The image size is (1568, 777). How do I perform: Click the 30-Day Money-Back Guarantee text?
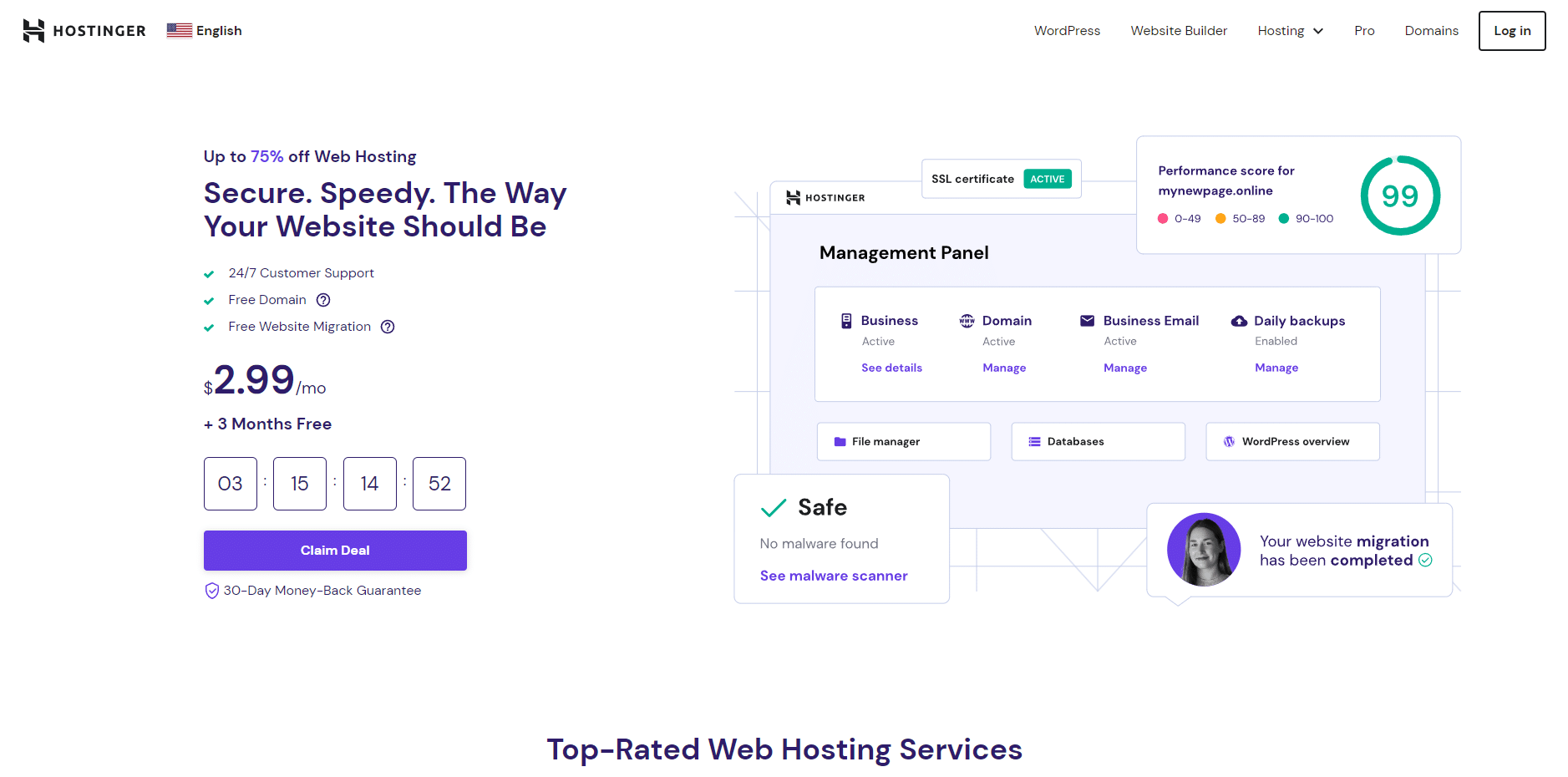[322, 591]
